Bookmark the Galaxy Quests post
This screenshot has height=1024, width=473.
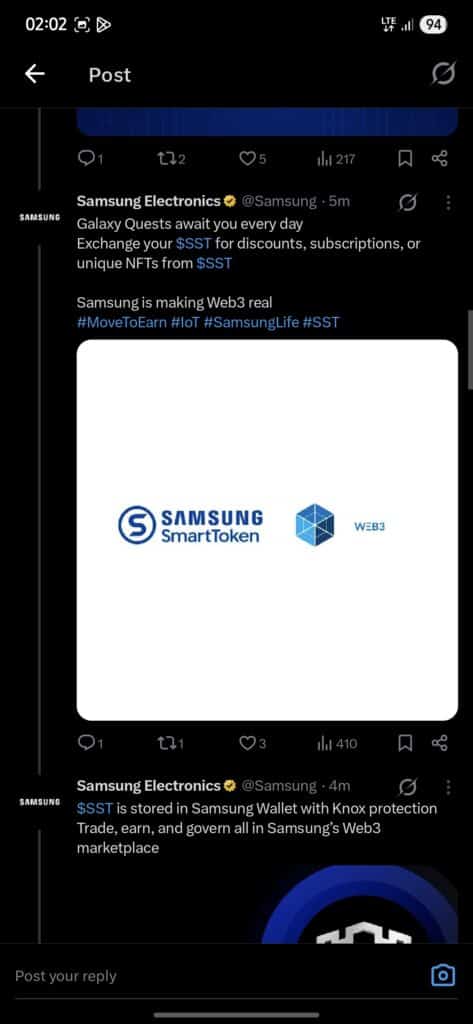point(405,743)
